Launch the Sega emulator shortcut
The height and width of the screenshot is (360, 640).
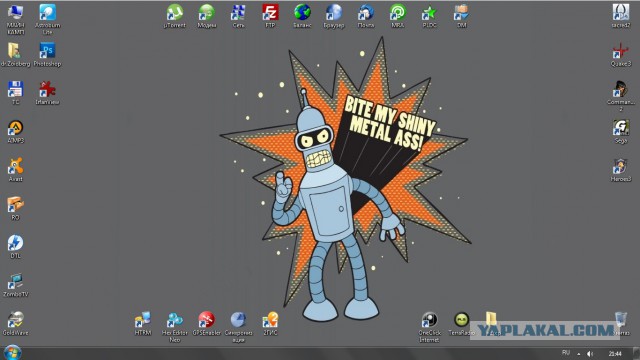[x=621, y=127]
